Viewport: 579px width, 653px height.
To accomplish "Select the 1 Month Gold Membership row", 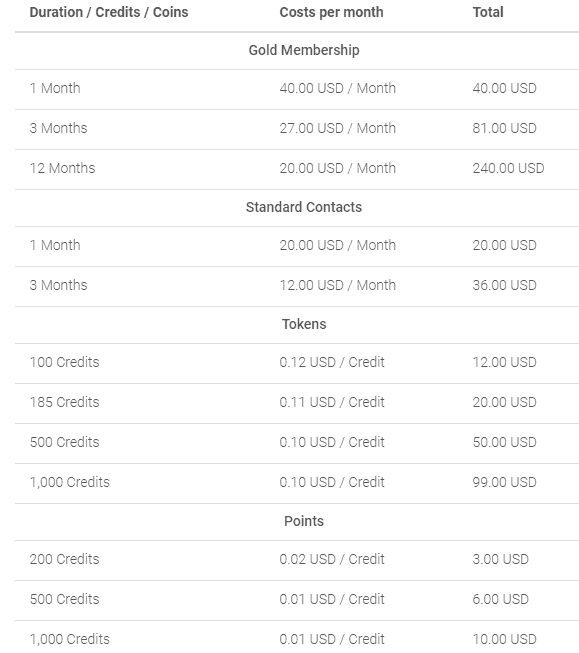I will click(x=297, y=90).
